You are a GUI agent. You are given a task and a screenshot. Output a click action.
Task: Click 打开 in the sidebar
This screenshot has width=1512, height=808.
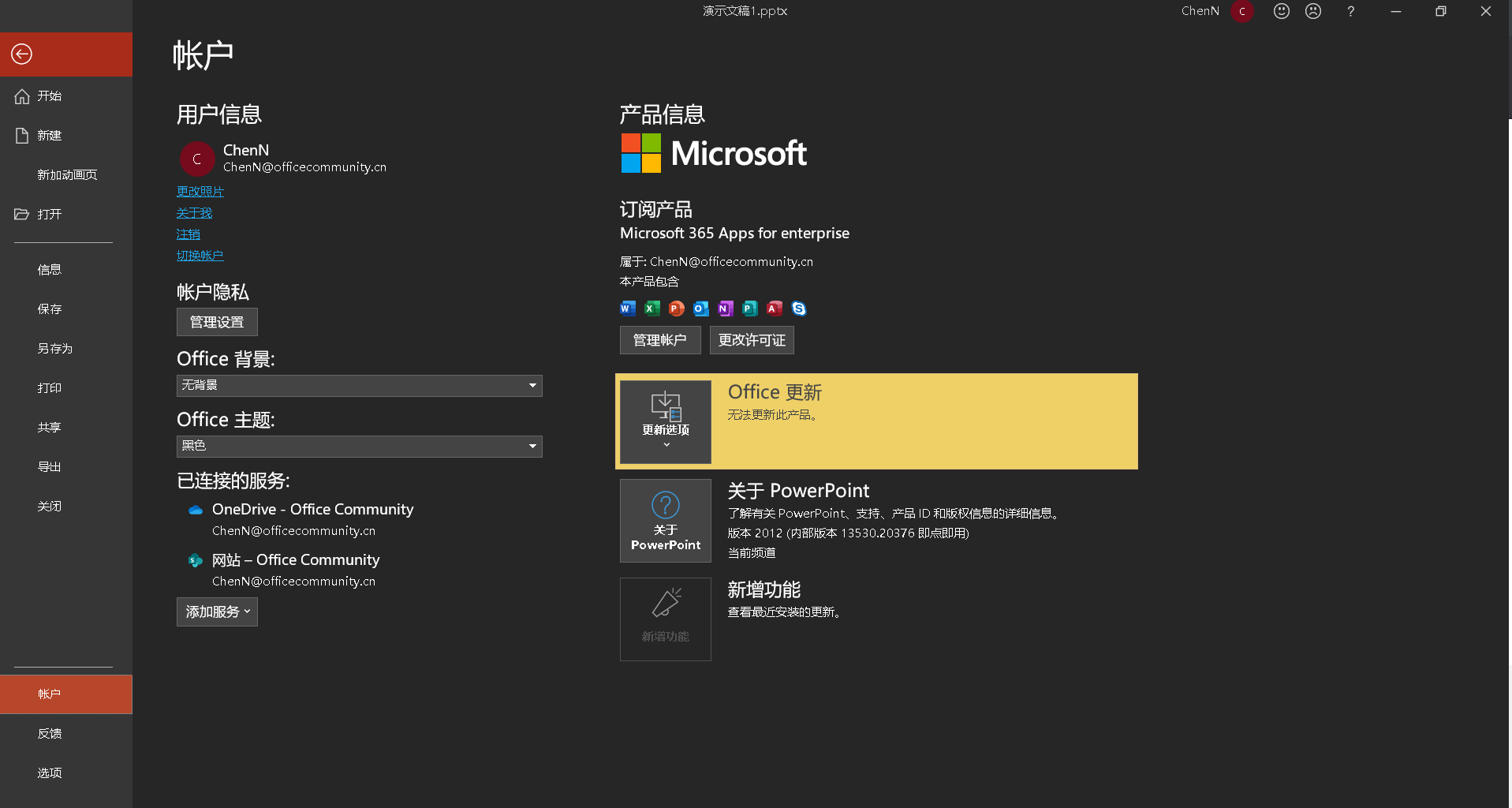tap(66, 215)
